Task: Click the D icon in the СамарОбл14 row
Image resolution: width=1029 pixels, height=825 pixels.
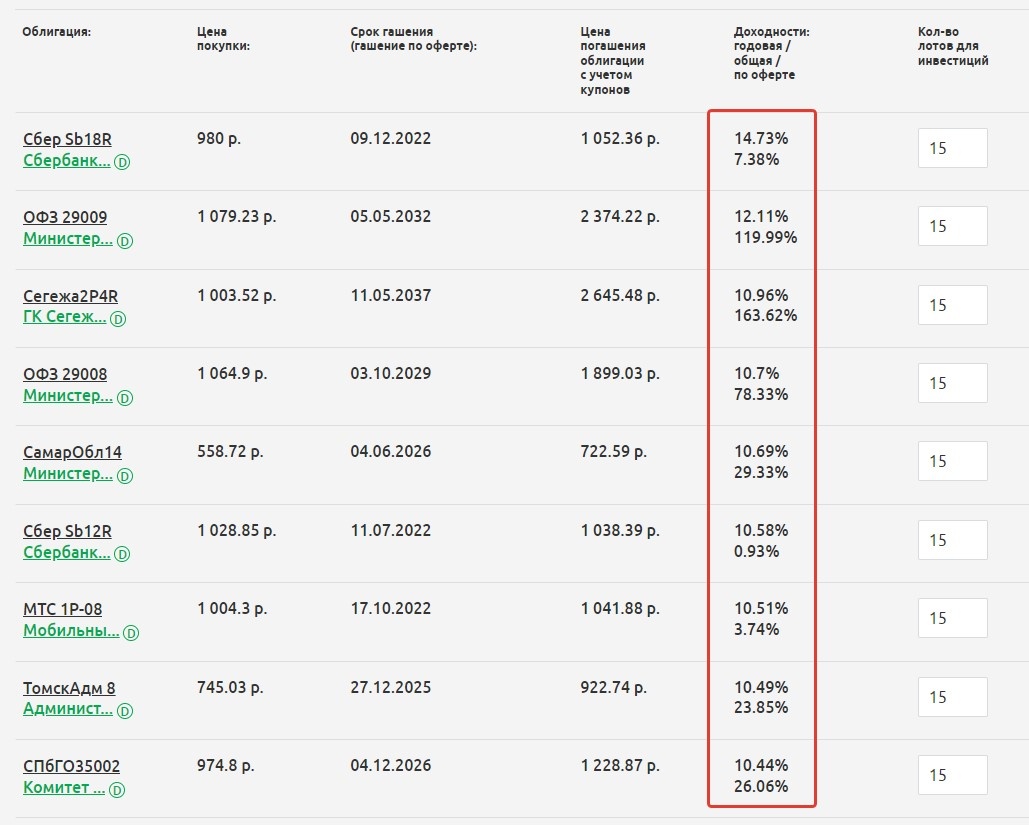Action: coord(125,475)
